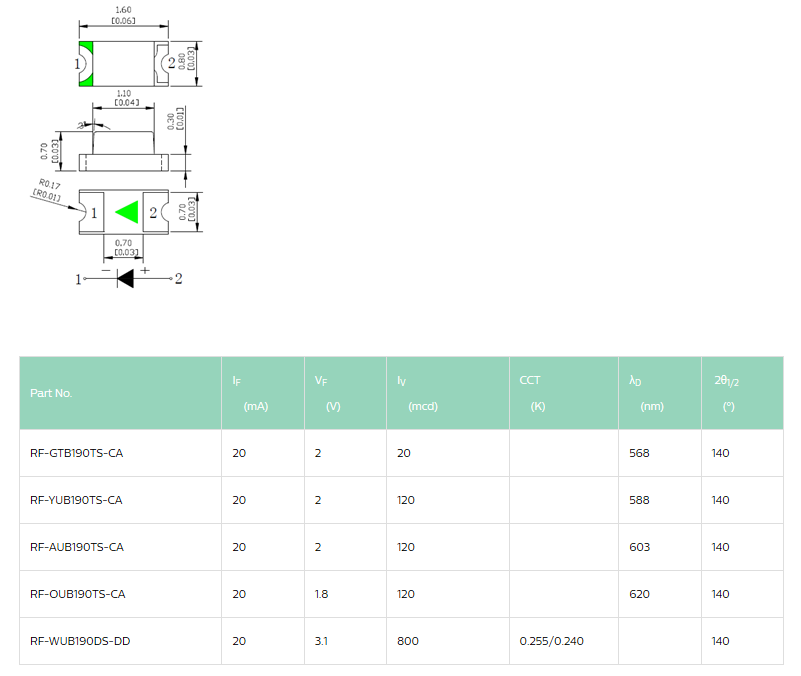
Task: Click the plus sign above the diode symbol
Action: pyautogui.click(x=144, y=270)
